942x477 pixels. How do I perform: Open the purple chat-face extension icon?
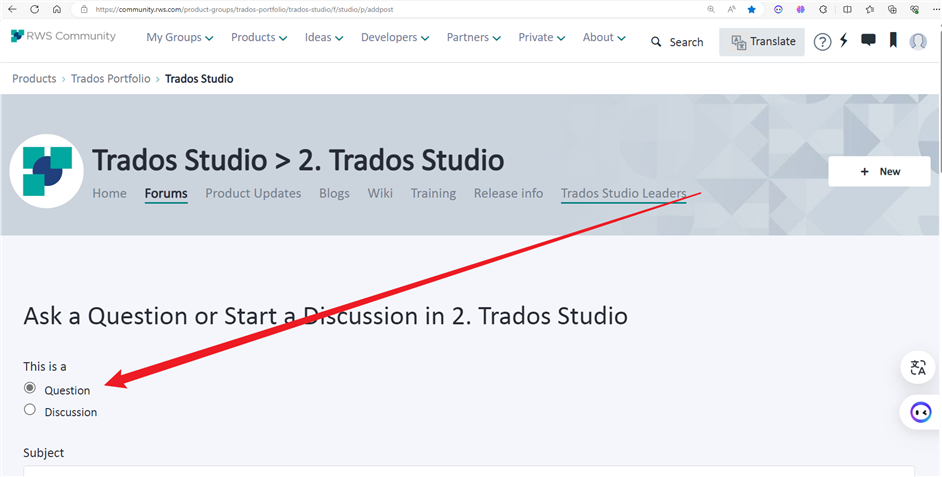778,9
